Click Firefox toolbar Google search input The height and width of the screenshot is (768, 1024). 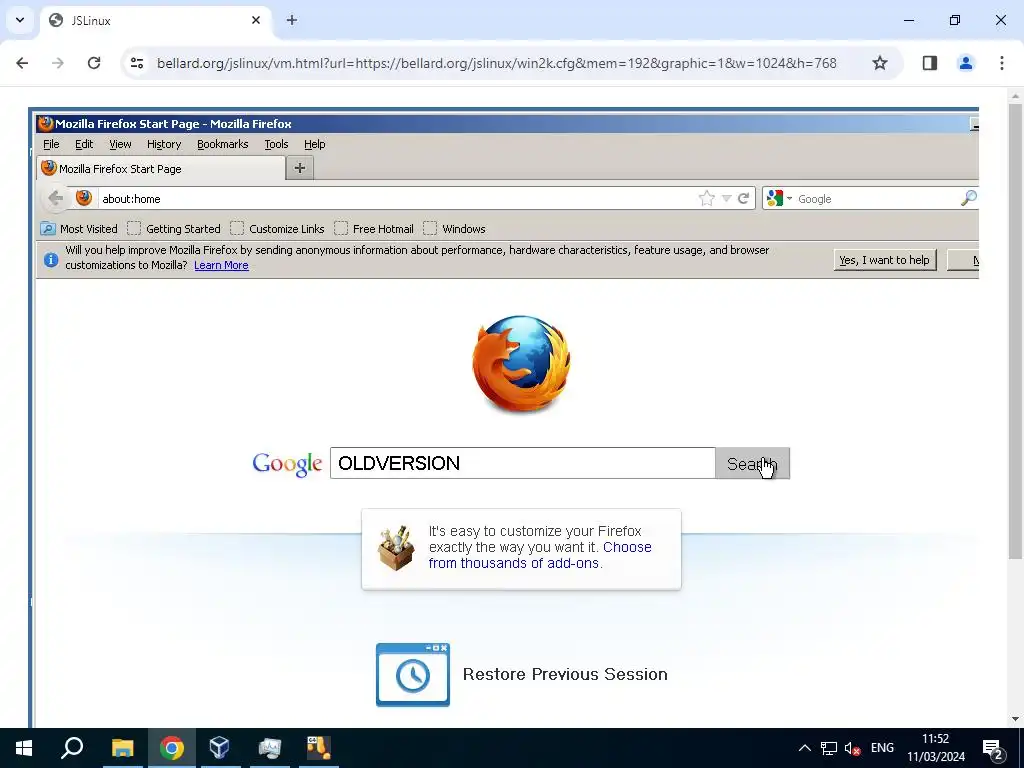click(x=878, y=199)
